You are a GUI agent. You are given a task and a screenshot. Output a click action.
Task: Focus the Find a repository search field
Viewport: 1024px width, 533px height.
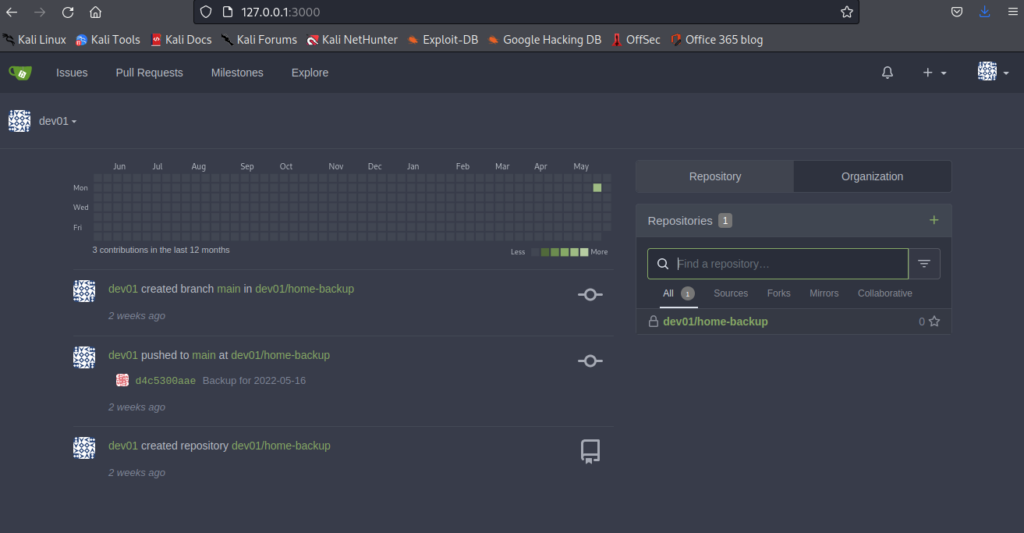pos(778,264)
